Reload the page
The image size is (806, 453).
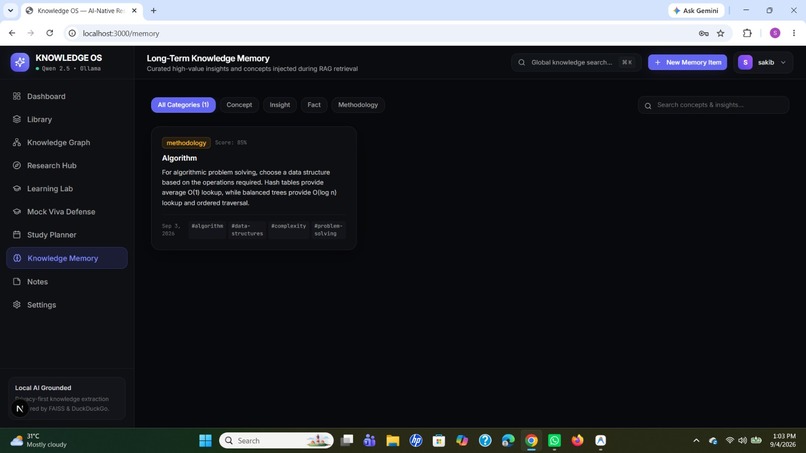[x=50, y=33]
